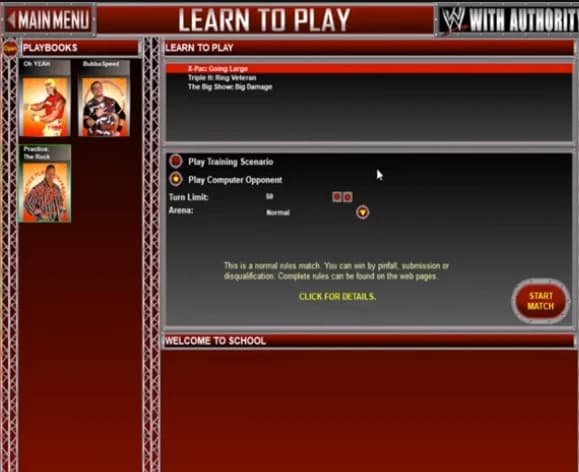Click the Open playbooks round button
The image size is (579, 472).
[10, 48]
